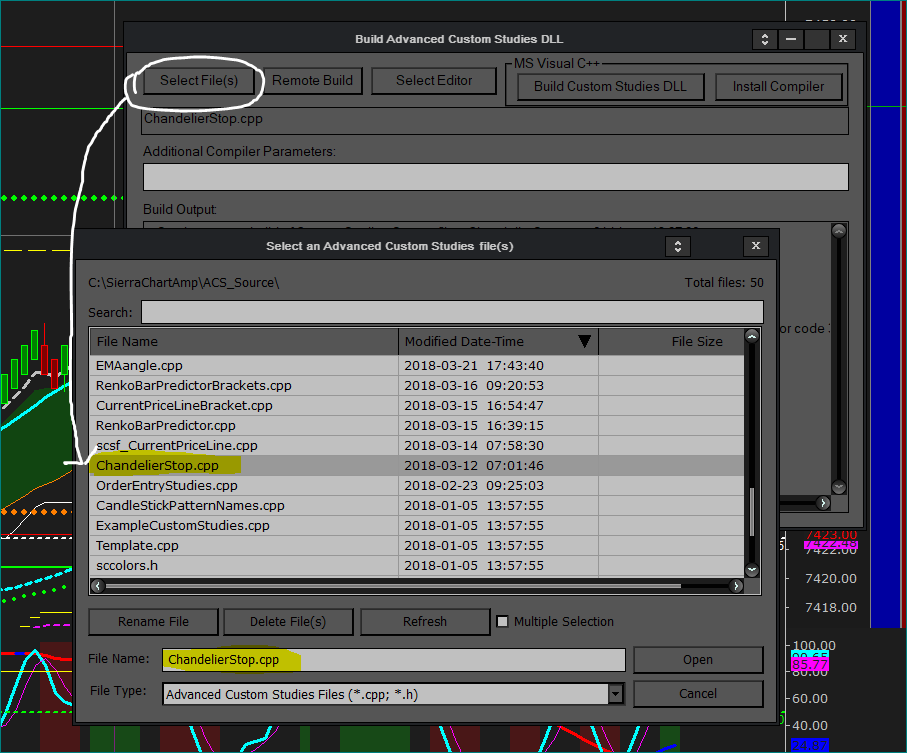907x753 pixels.
Task: Click Build Output scroll up arrow
Action: click(x=839, y=231)
